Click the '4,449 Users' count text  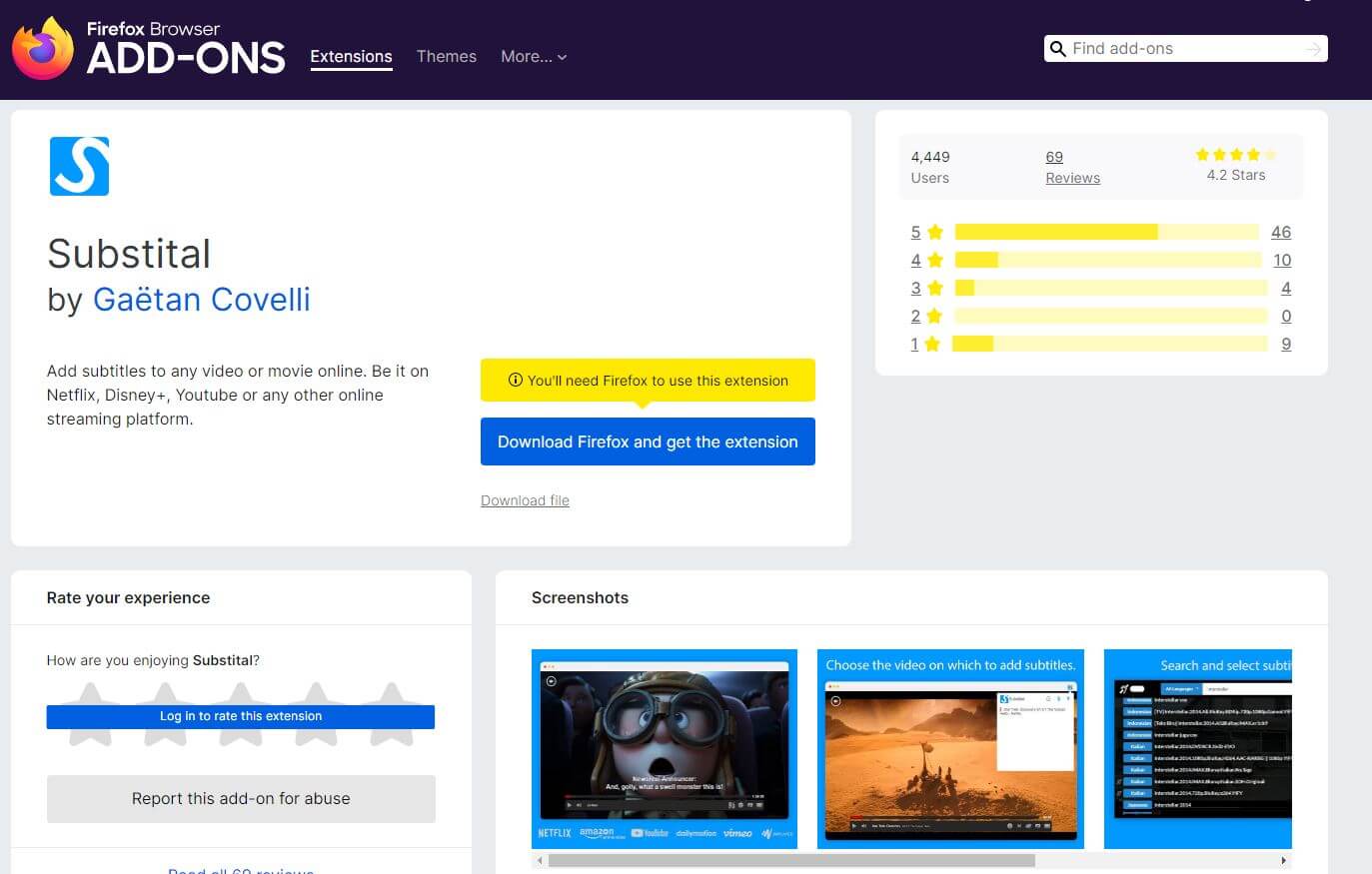(x=930, y=167)
